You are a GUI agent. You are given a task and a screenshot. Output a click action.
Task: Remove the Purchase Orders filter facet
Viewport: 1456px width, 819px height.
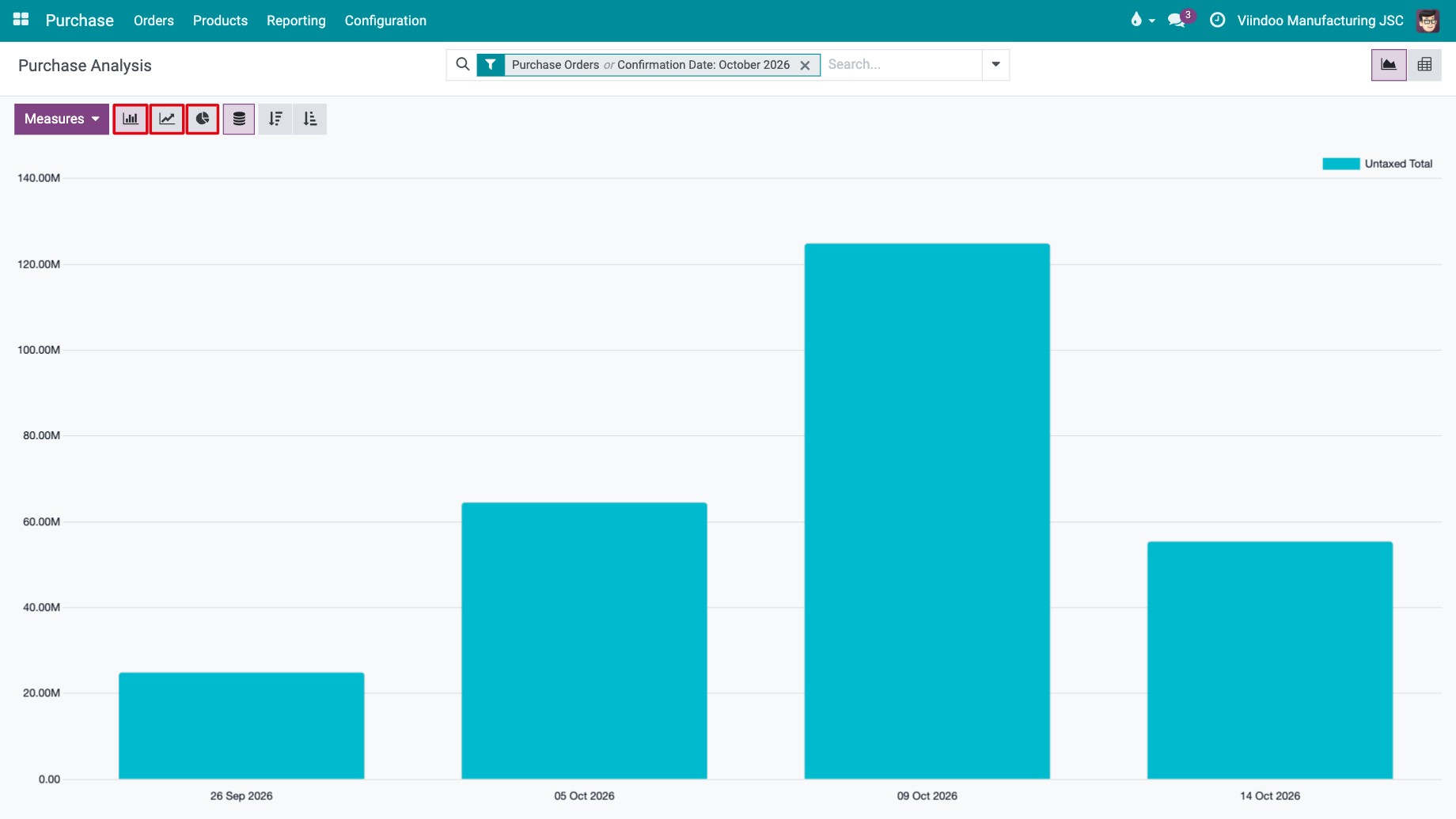(805, 66)
